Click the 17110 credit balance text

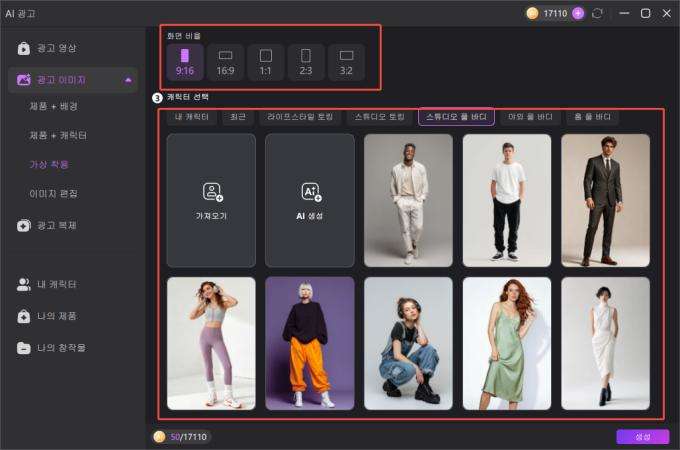click(x=555, y=14)
